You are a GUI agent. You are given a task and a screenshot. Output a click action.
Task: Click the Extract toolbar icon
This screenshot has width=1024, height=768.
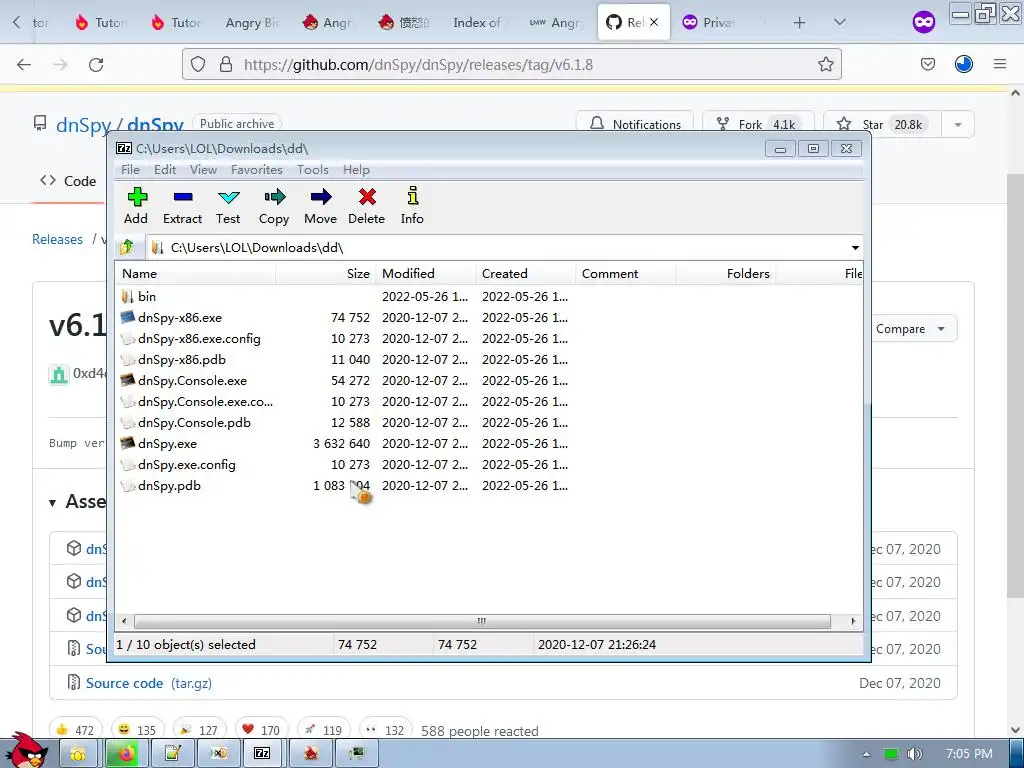[x=182, y=206]
